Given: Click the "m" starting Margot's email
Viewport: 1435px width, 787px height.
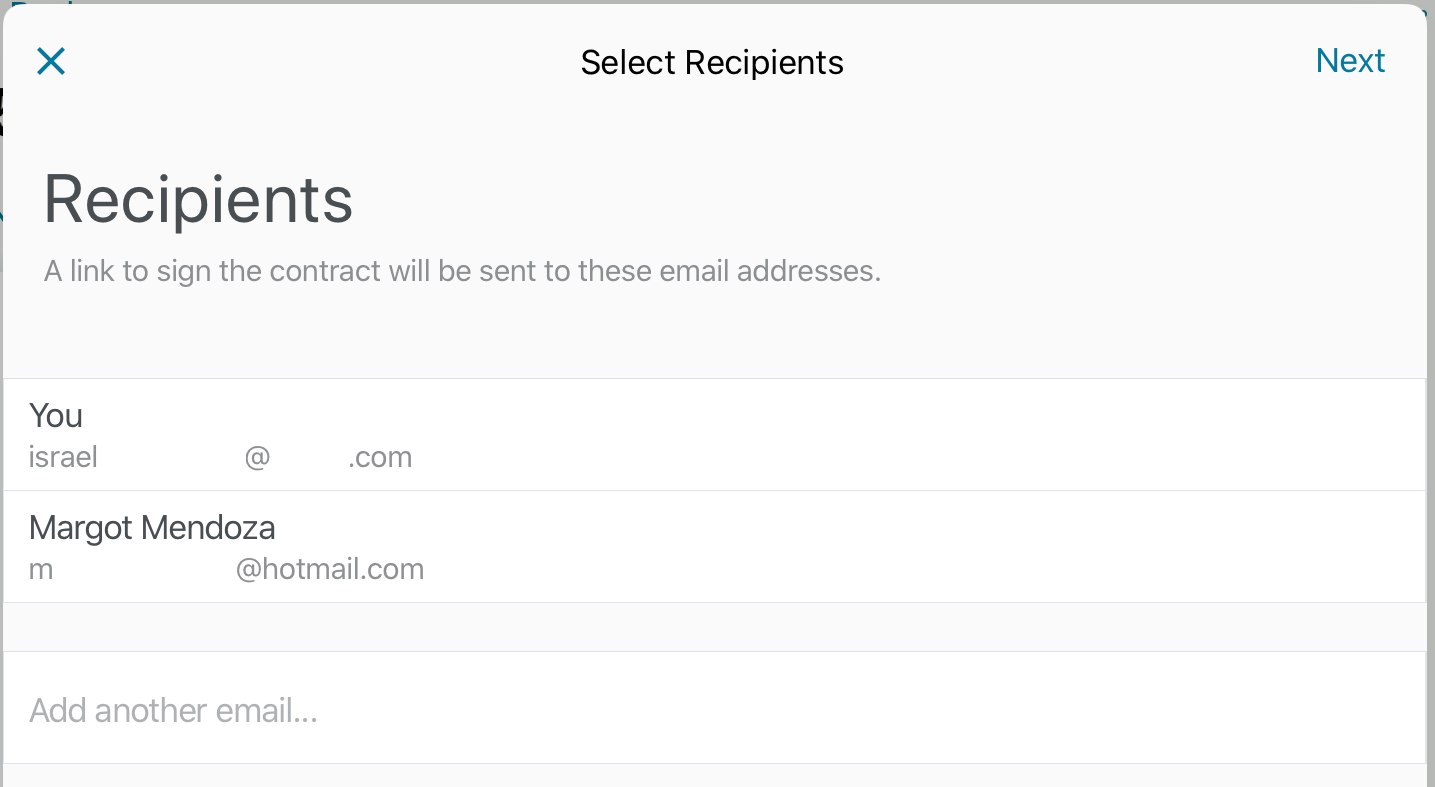Looking at the screenshot, I should click(41, 569).
